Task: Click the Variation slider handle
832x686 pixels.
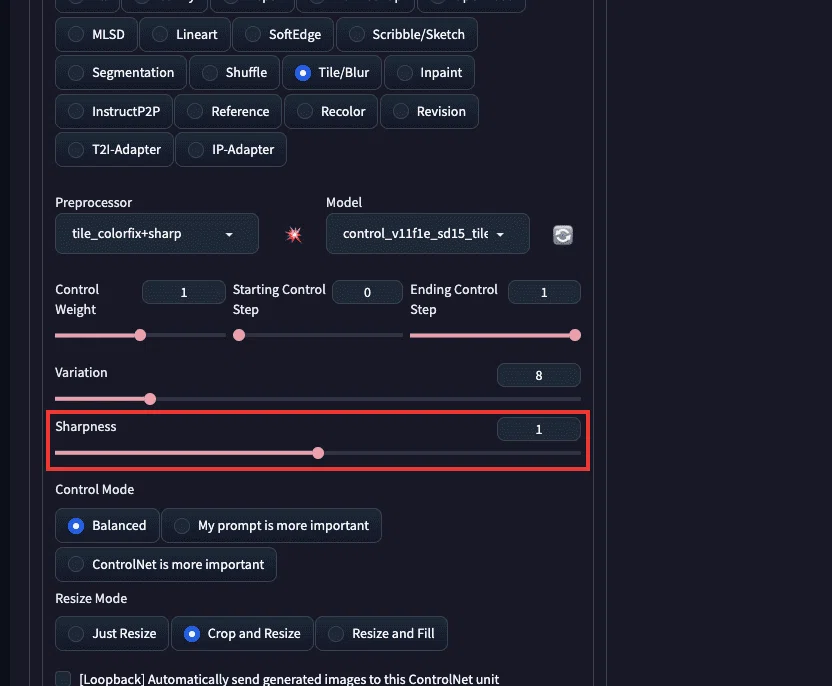Action: (x=150, y=399)
